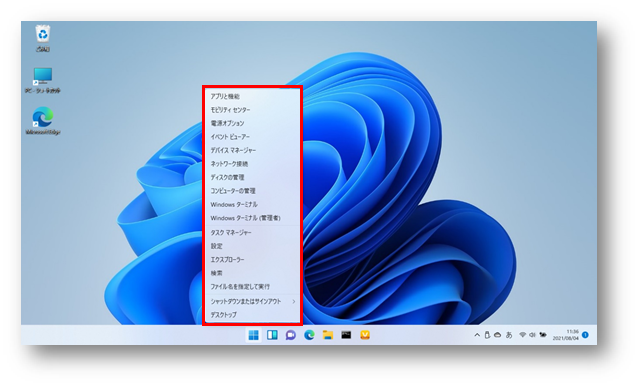This screenshot has height=387, width=639.
Task: Click the Japanese IME あ indicator
Action: click(509, 335)
